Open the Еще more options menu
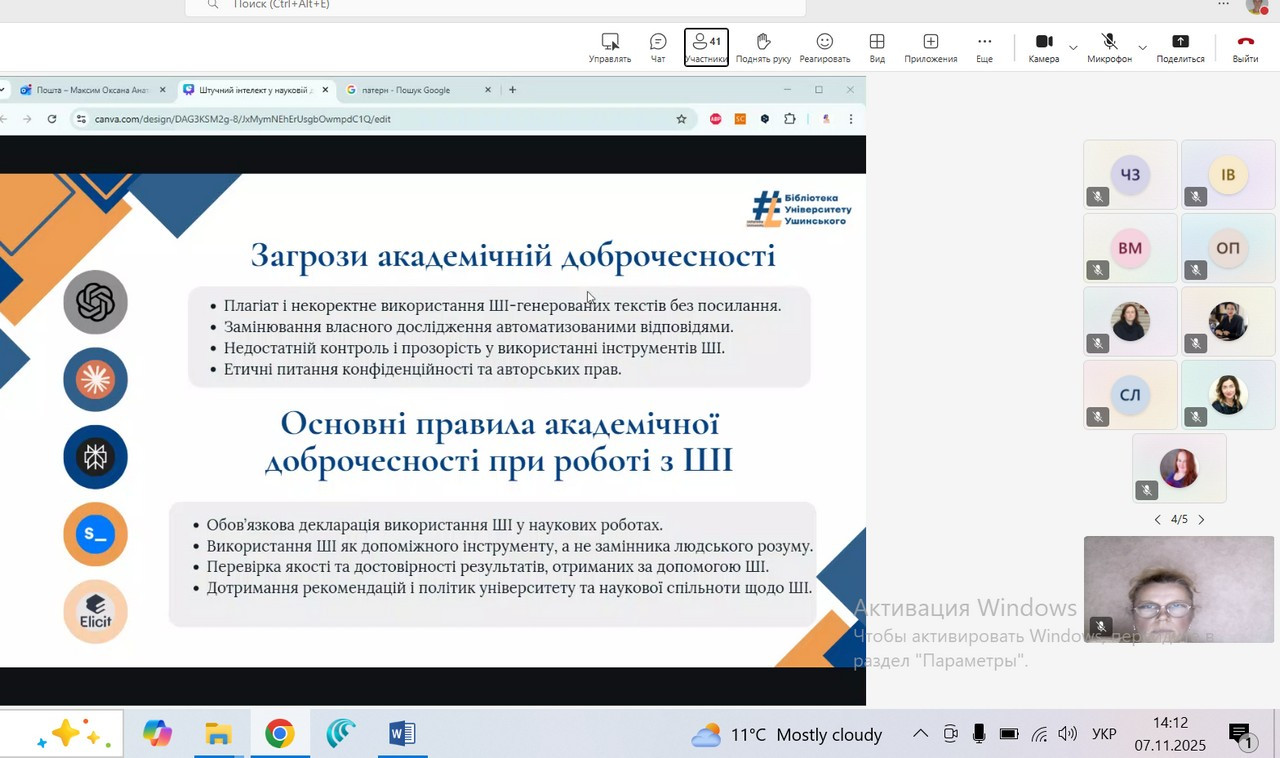1280x758 pixels. pyautogui.click(x=984, y=46)
